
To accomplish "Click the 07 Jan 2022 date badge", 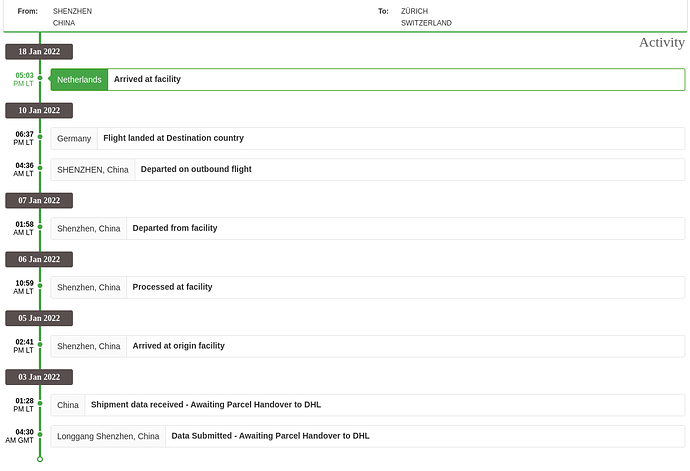I will coord(39,200).
